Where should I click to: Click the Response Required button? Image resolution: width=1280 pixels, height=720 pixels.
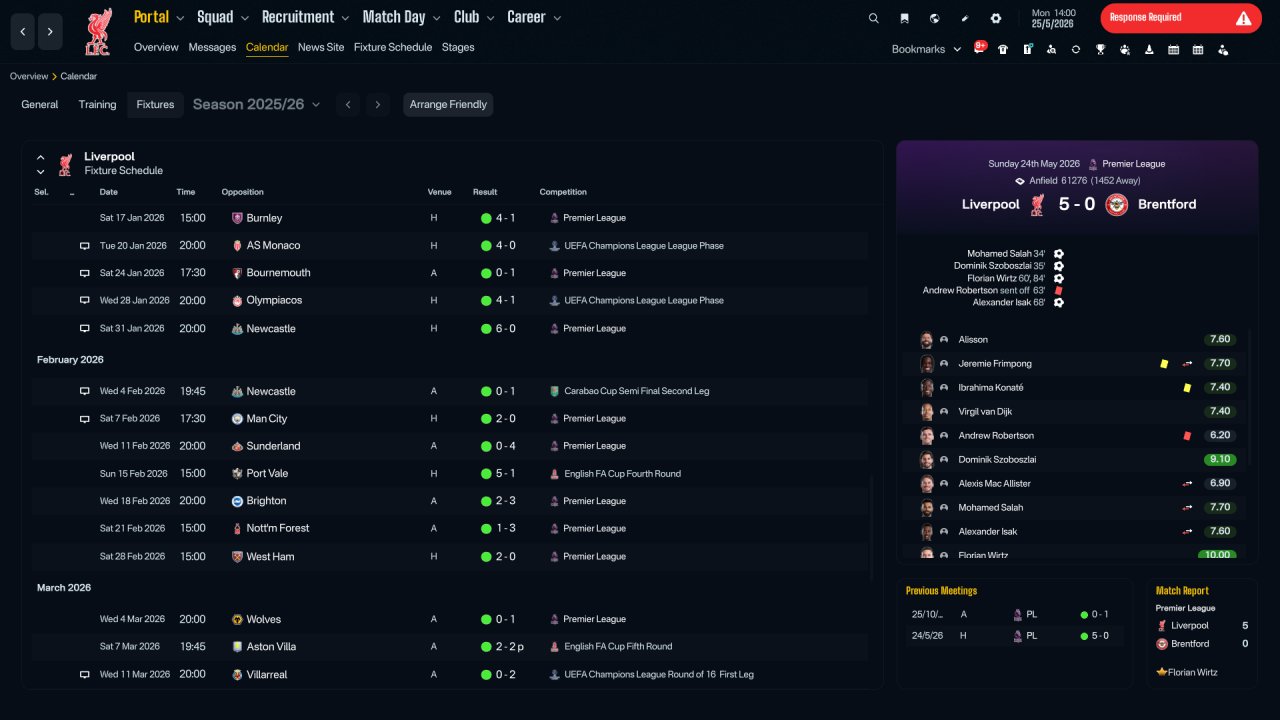[1181, 18]
